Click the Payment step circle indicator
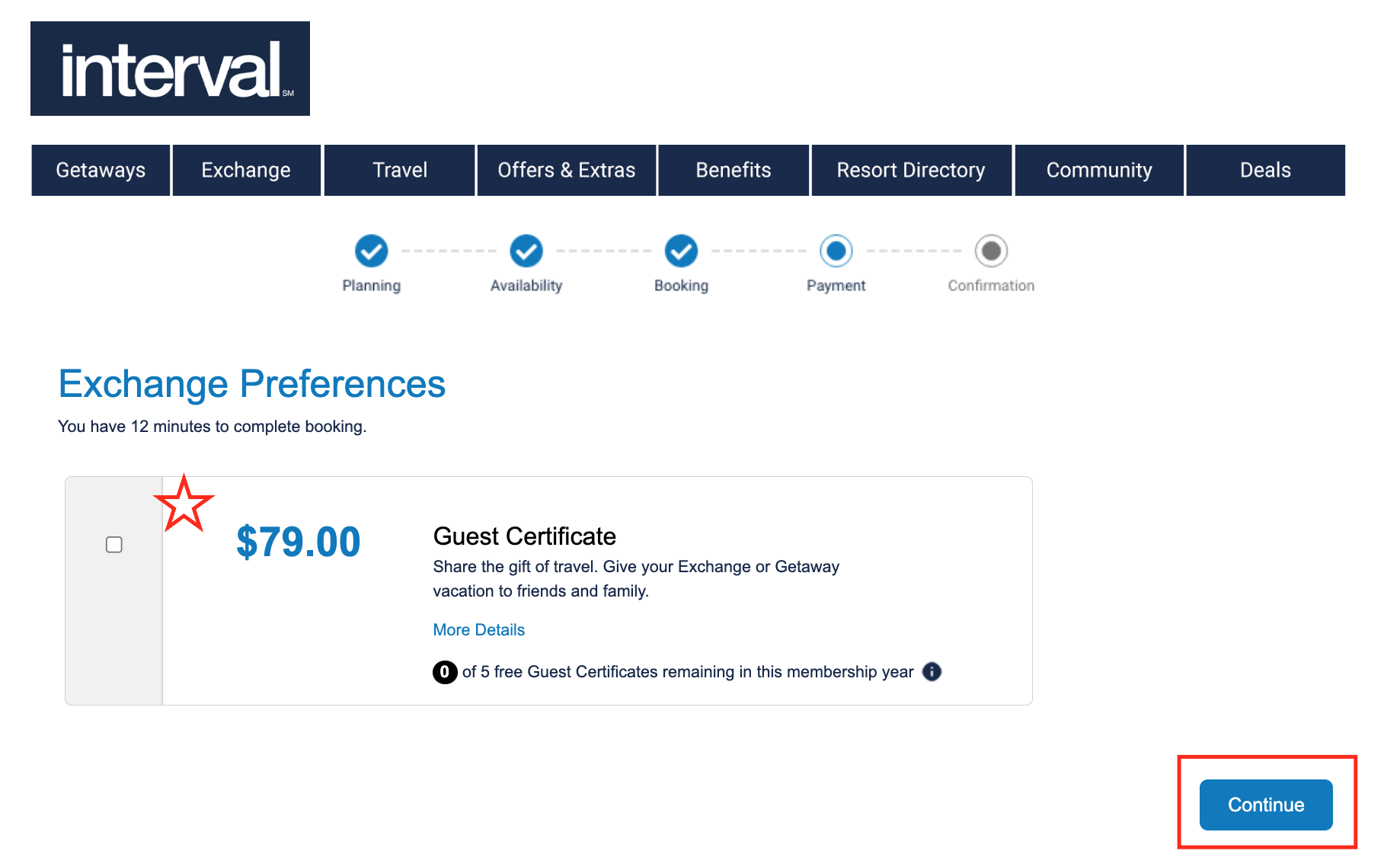 pos(836,251)
